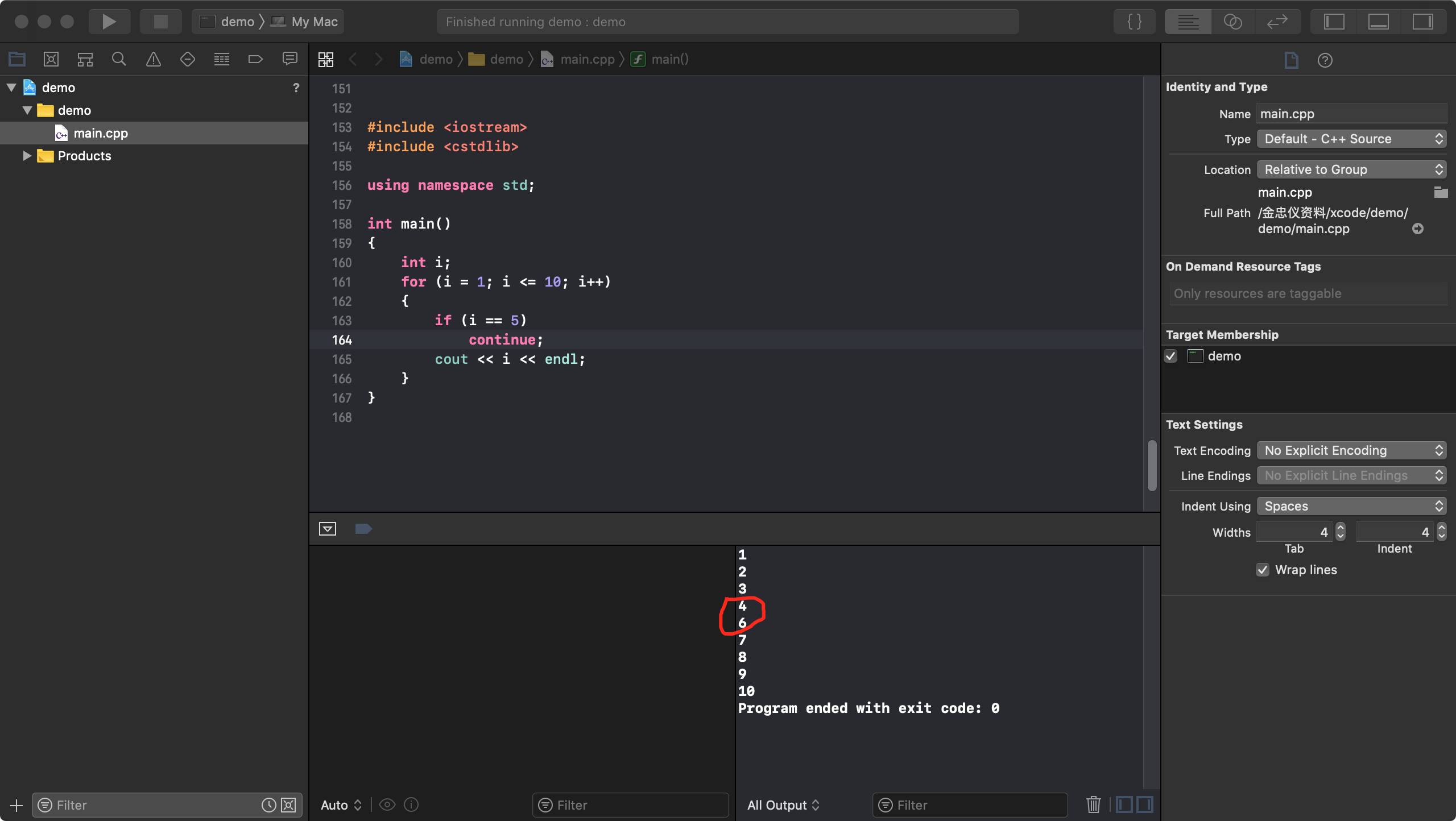Open the All Output selector

click(783, 805)
